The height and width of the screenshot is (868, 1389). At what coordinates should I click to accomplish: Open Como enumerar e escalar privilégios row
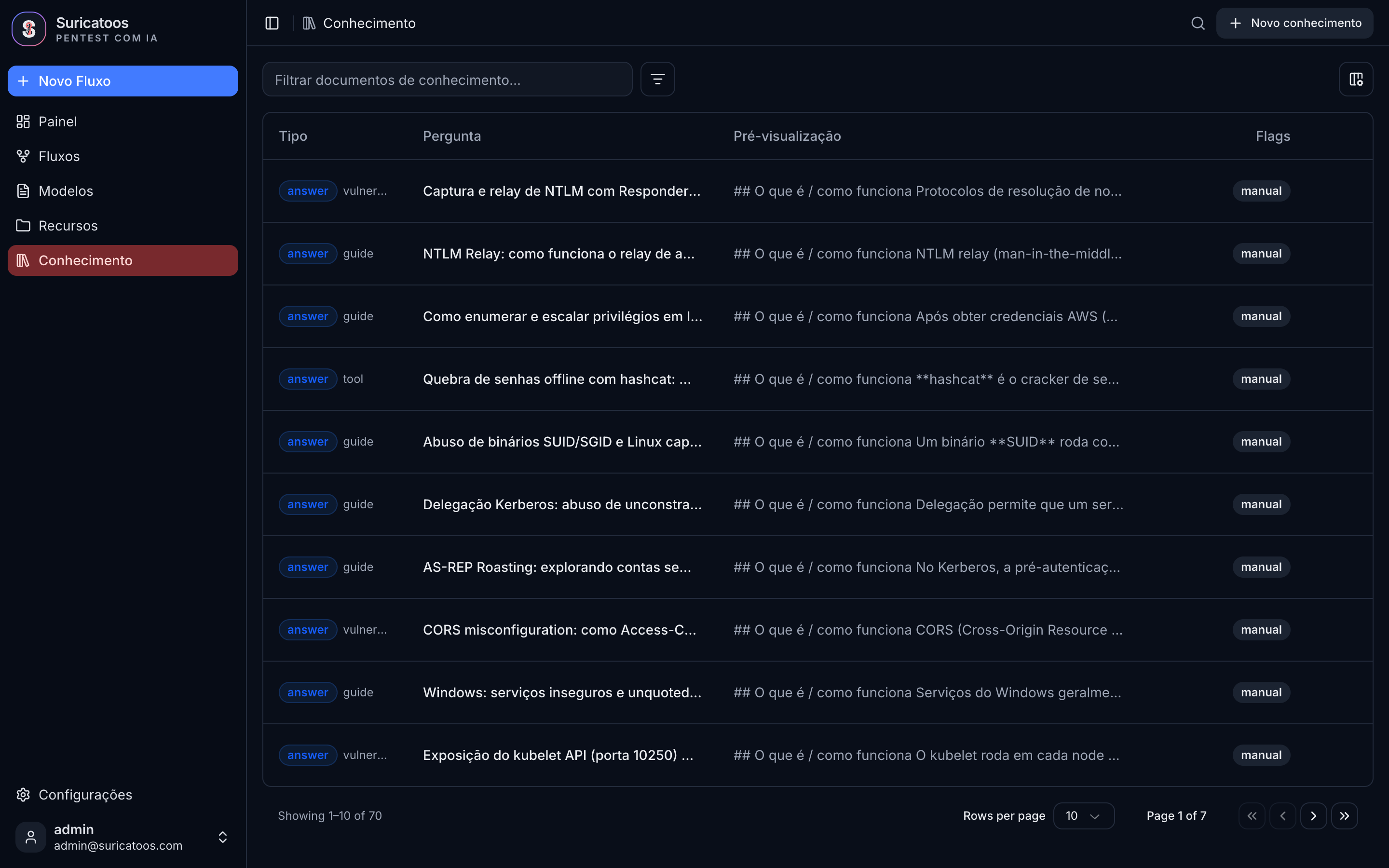(817, 316)
